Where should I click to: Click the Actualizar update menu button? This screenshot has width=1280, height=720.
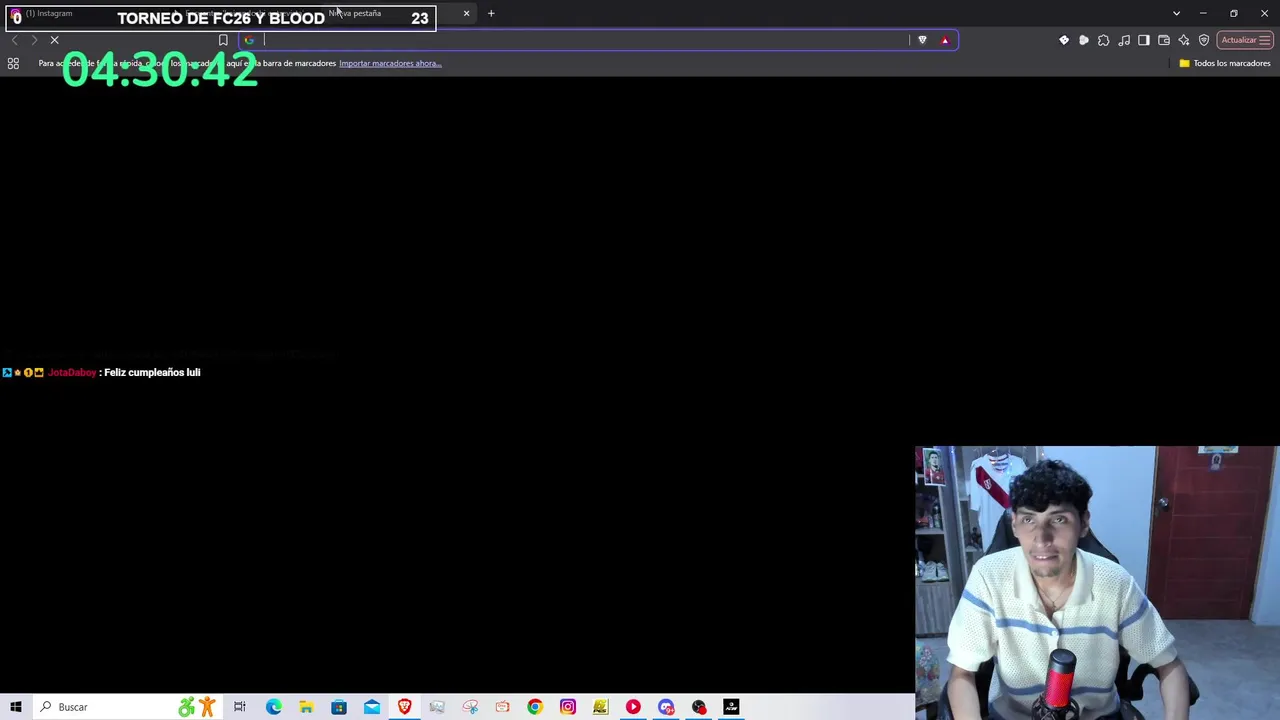point(1245,40)
